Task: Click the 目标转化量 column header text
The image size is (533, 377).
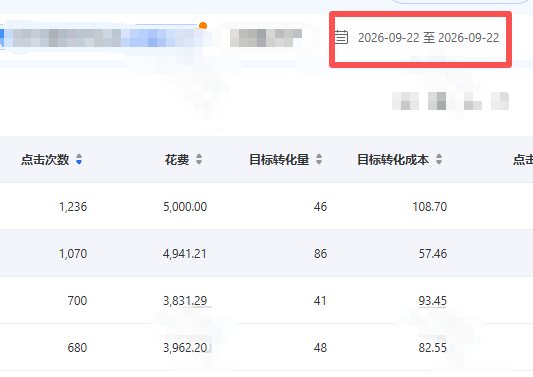Action: point(279,159)
